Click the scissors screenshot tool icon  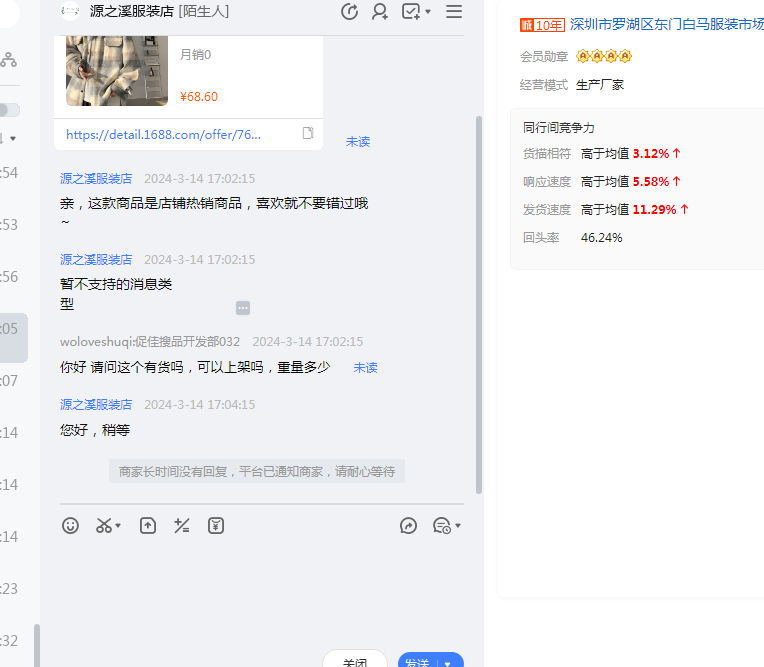[104, 525]
